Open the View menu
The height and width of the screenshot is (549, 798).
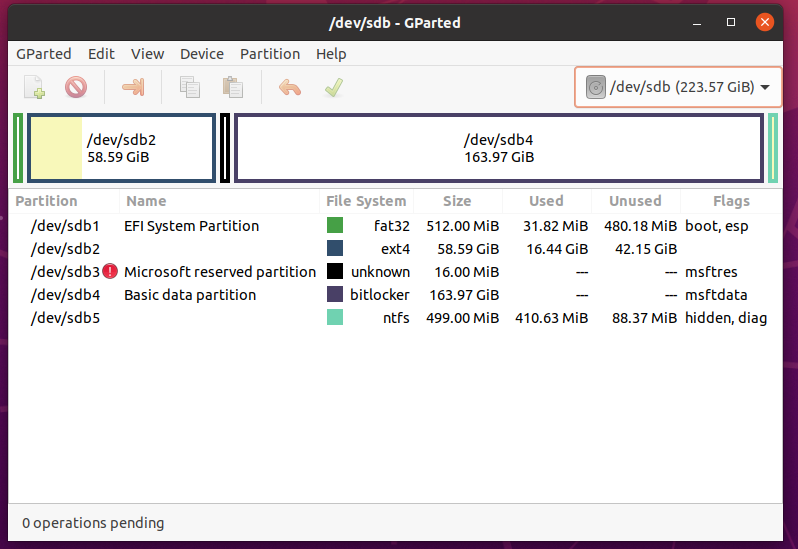pos(148,54)
